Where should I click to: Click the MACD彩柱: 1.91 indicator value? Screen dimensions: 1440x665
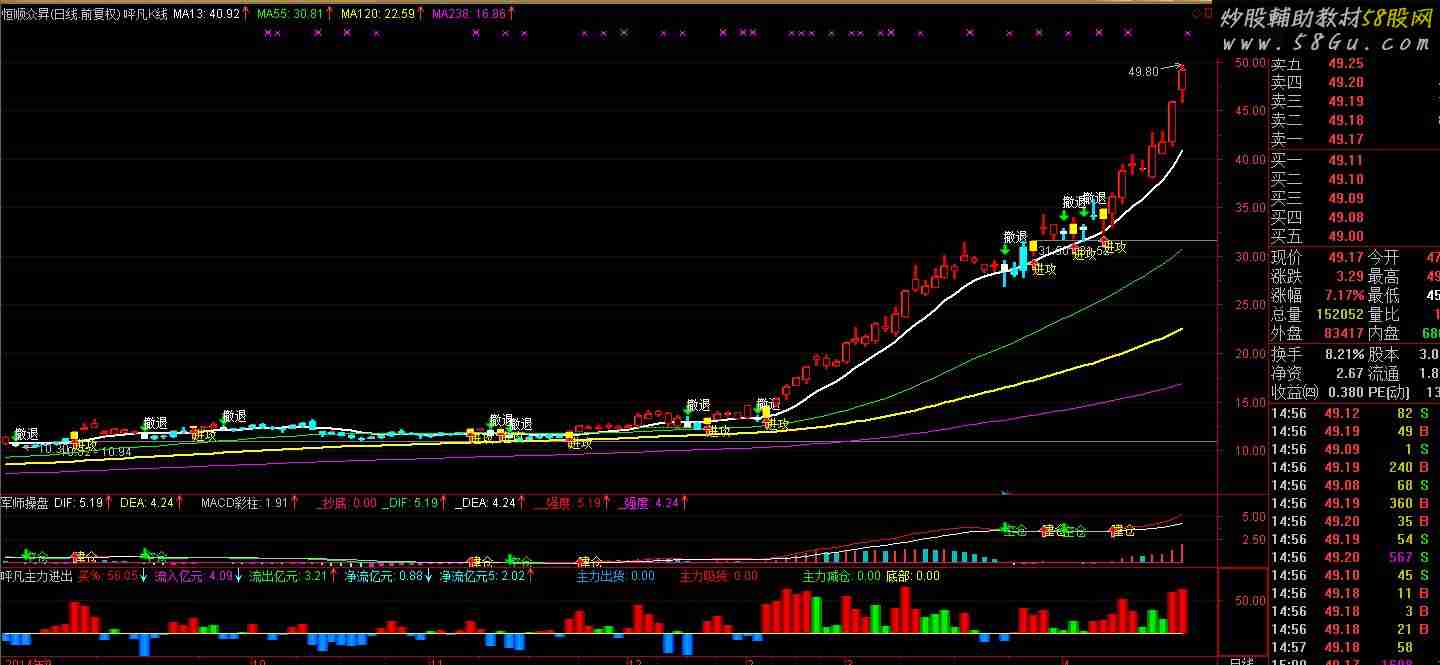point(245,503)
